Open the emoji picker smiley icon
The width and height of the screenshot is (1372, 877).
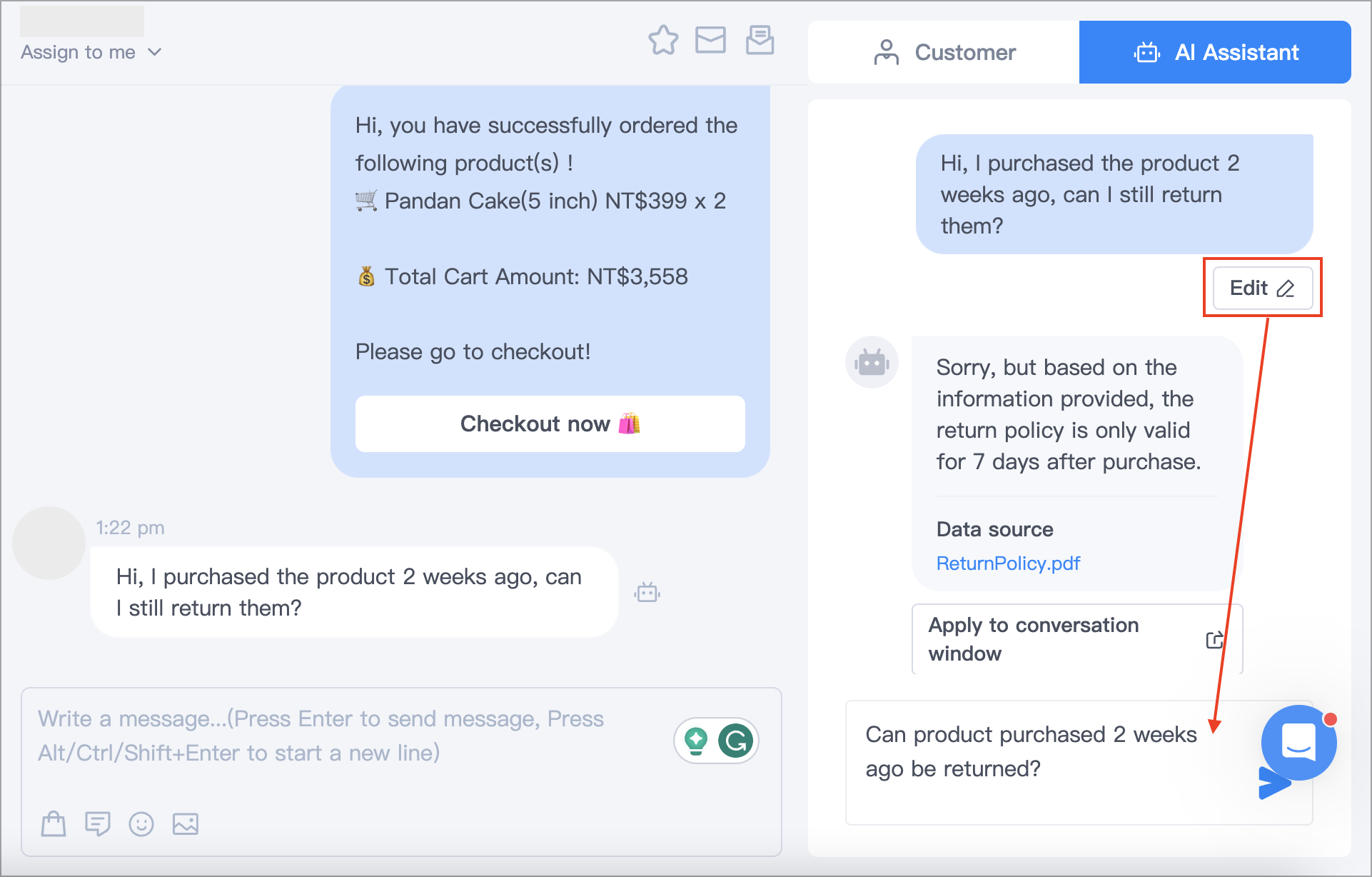tap(141, 823)
